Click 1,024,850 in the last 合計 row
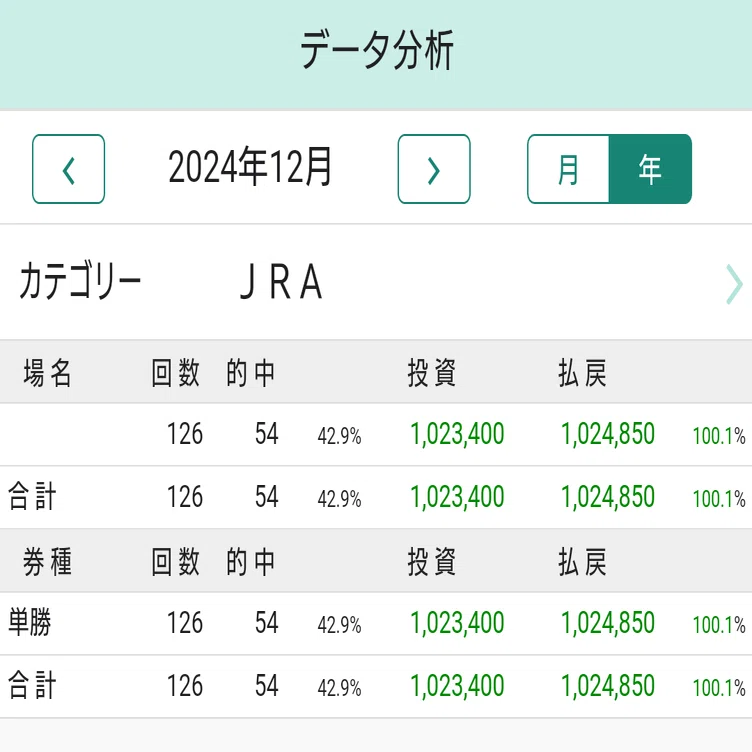Screen dimensions: 752x752 [608, 686]
